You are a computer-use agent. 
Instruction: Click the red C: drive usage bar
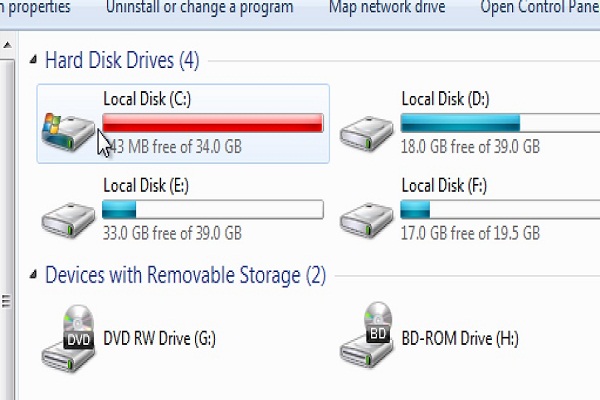point(213,123)
